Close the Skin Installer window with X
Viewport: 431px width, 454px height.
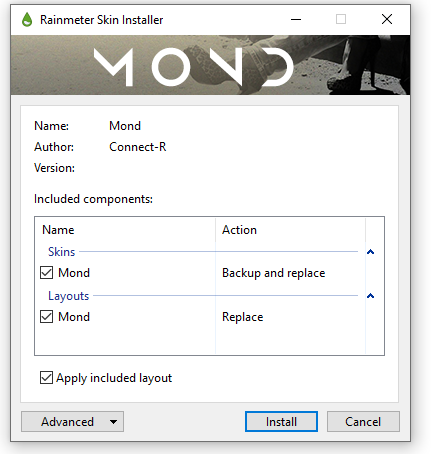pos(387,19)
